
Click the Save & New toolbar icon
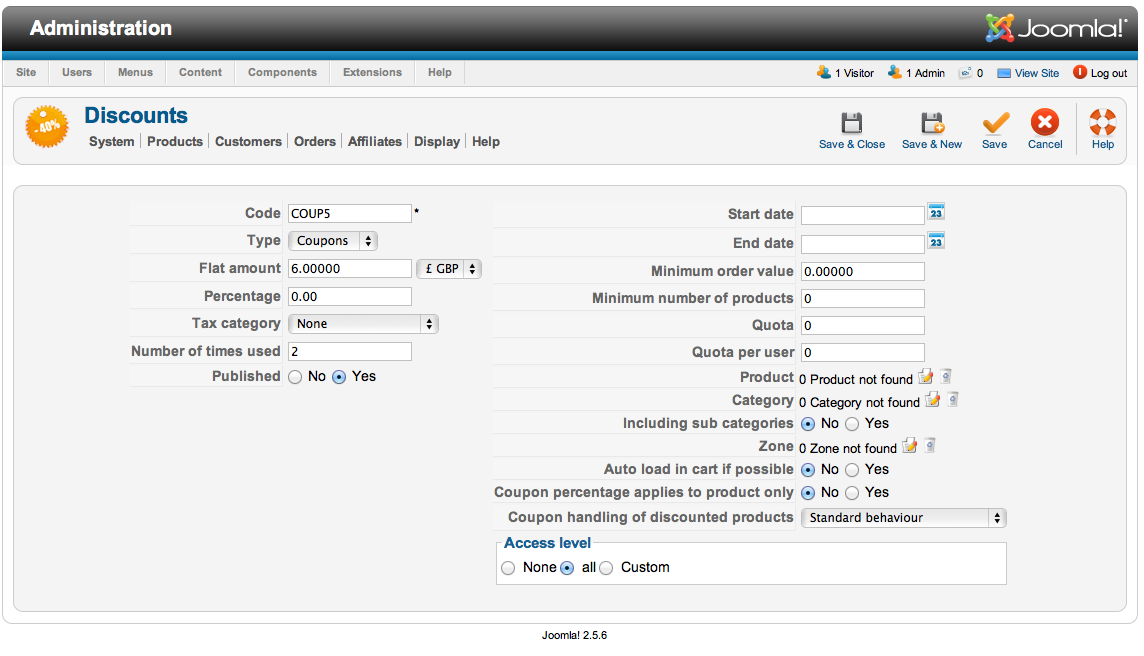[x=931, y=124]
